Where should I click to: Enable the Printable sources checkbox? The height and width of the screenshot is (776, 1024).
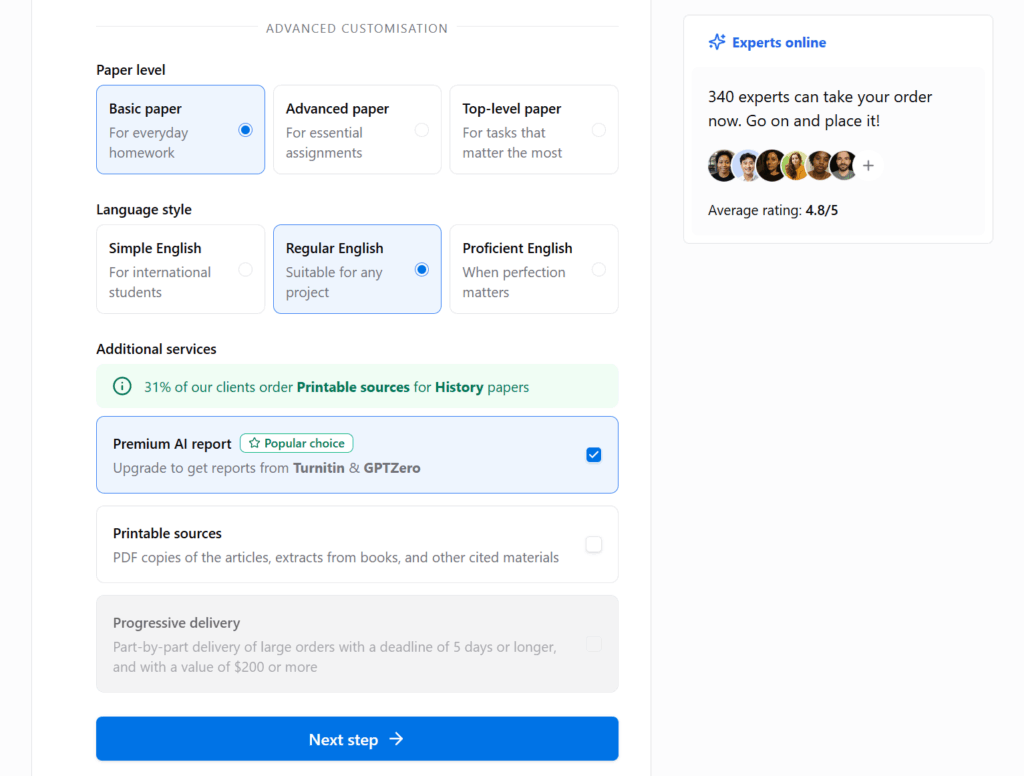click(594, 544)
